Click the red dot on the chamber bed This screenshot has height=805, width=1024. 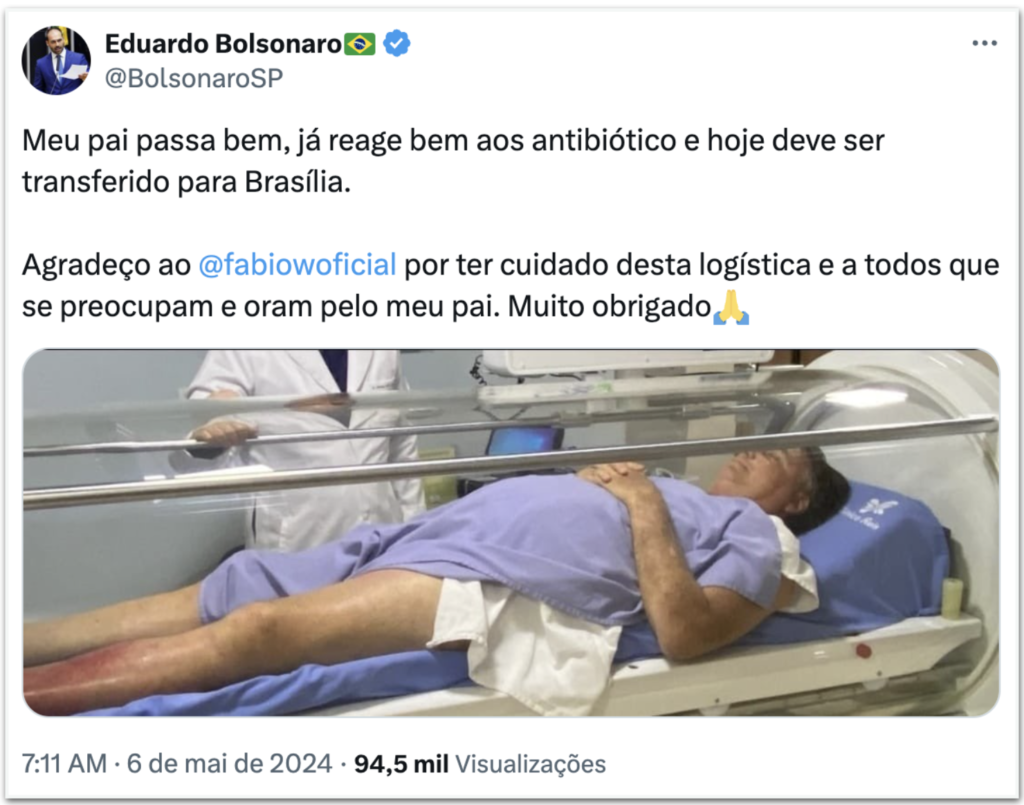(x=863, y=651)
